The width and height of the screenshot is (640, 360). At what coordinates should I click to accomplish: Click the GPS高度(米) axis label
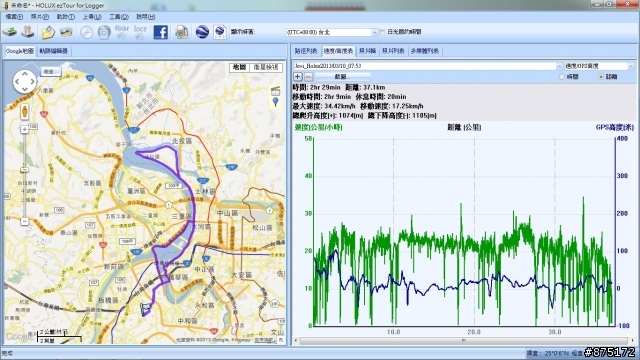pos(614,127)
